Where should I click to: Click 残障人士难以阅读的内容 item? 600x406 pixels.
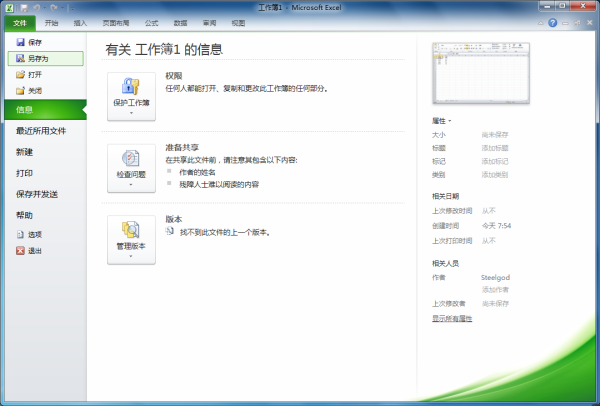coord(219,184)
